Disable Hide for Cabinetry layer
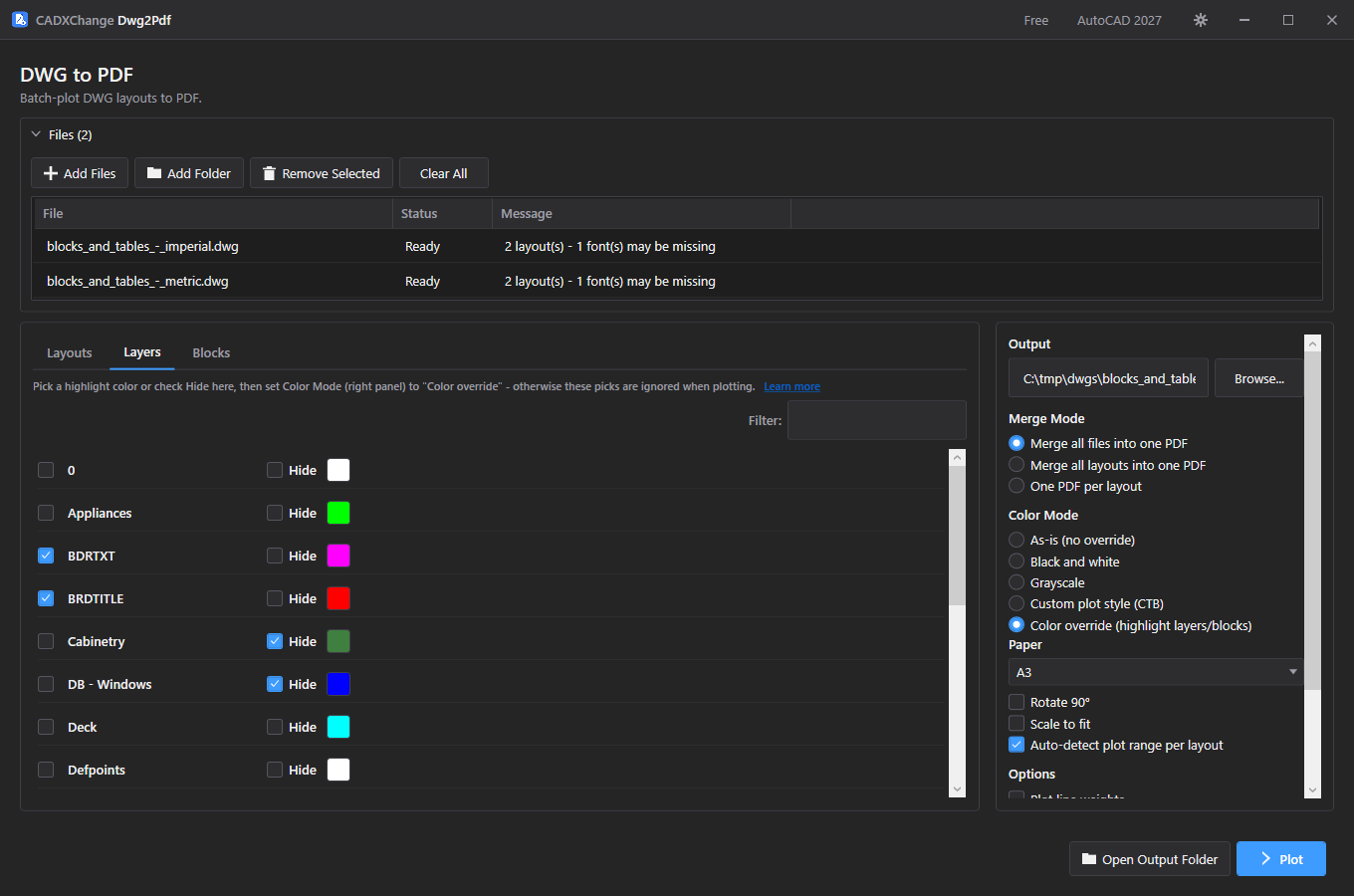Screen dimensions: 1354x896 (275, 641)
